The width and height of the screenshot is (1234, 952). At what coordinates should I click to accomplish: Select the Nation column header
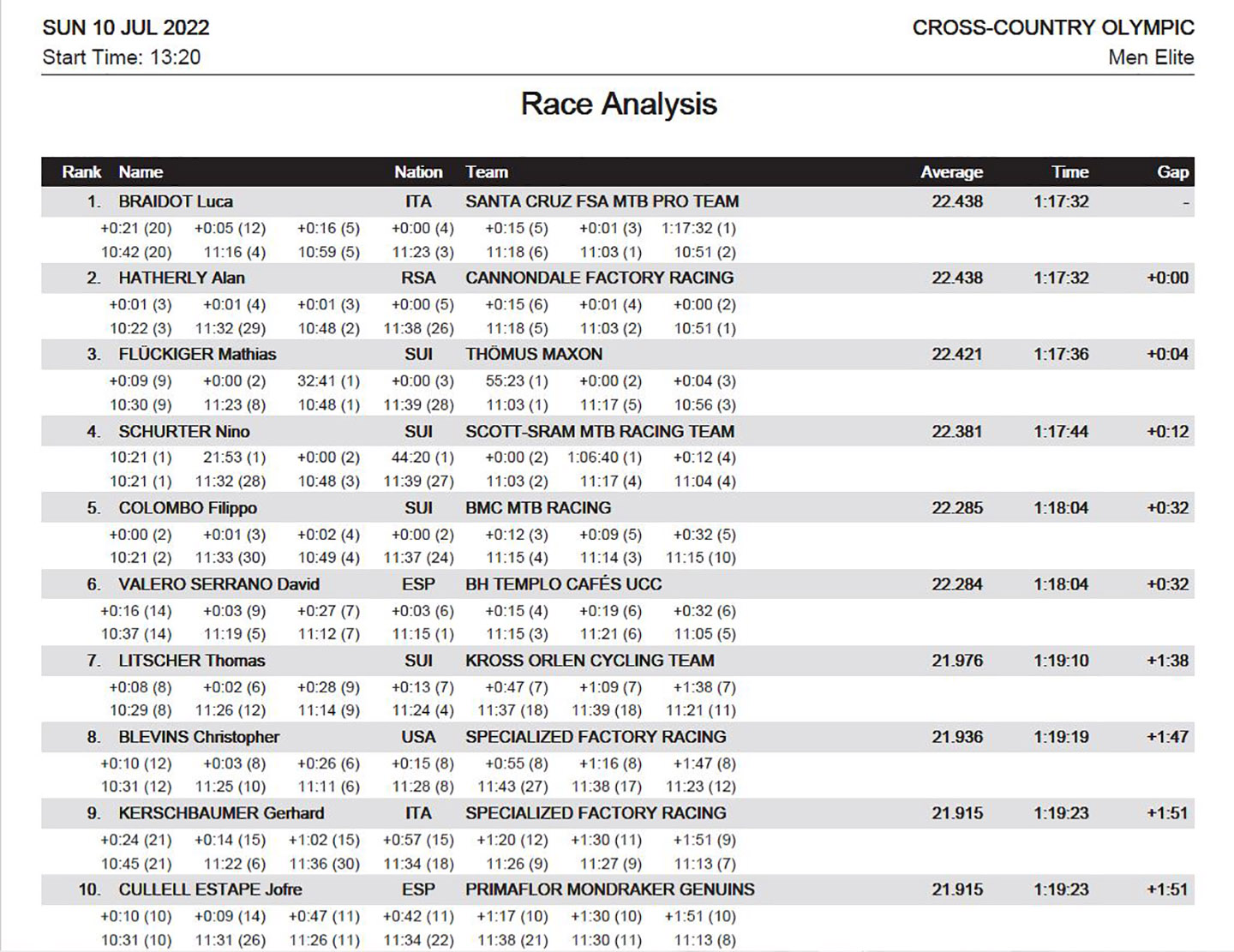pos(418,172)
